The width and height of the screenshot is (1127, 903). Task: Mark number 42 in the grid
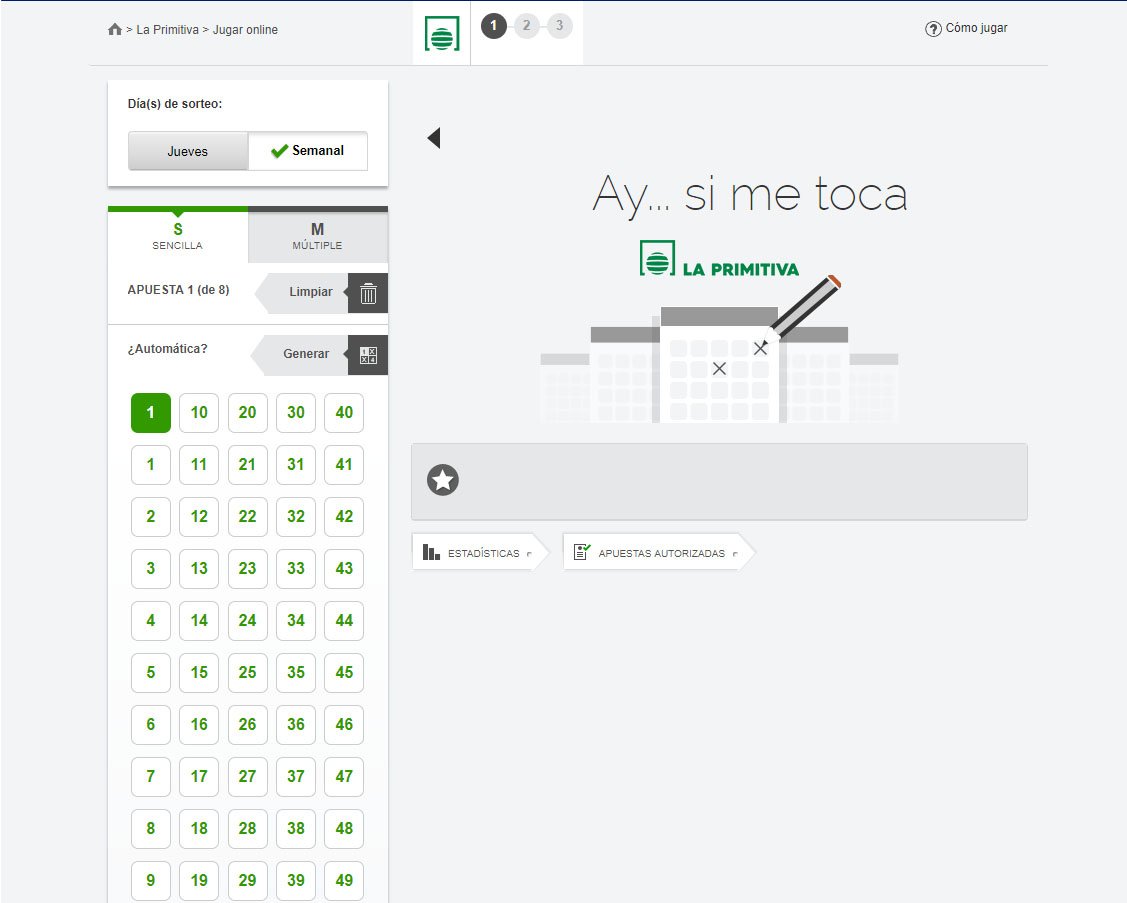pyautogui.click(x=344, y=517)
